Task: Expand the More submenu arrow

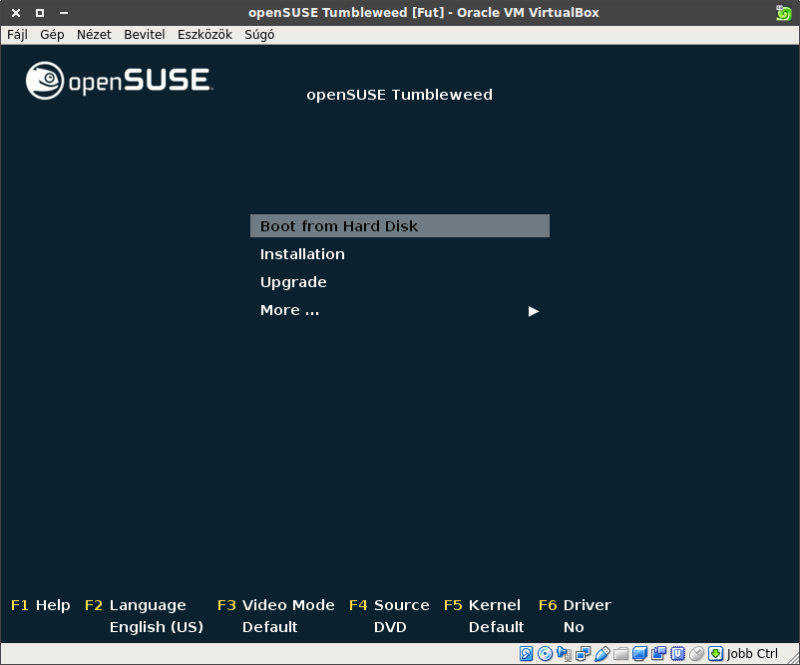Action: point(533,311)
